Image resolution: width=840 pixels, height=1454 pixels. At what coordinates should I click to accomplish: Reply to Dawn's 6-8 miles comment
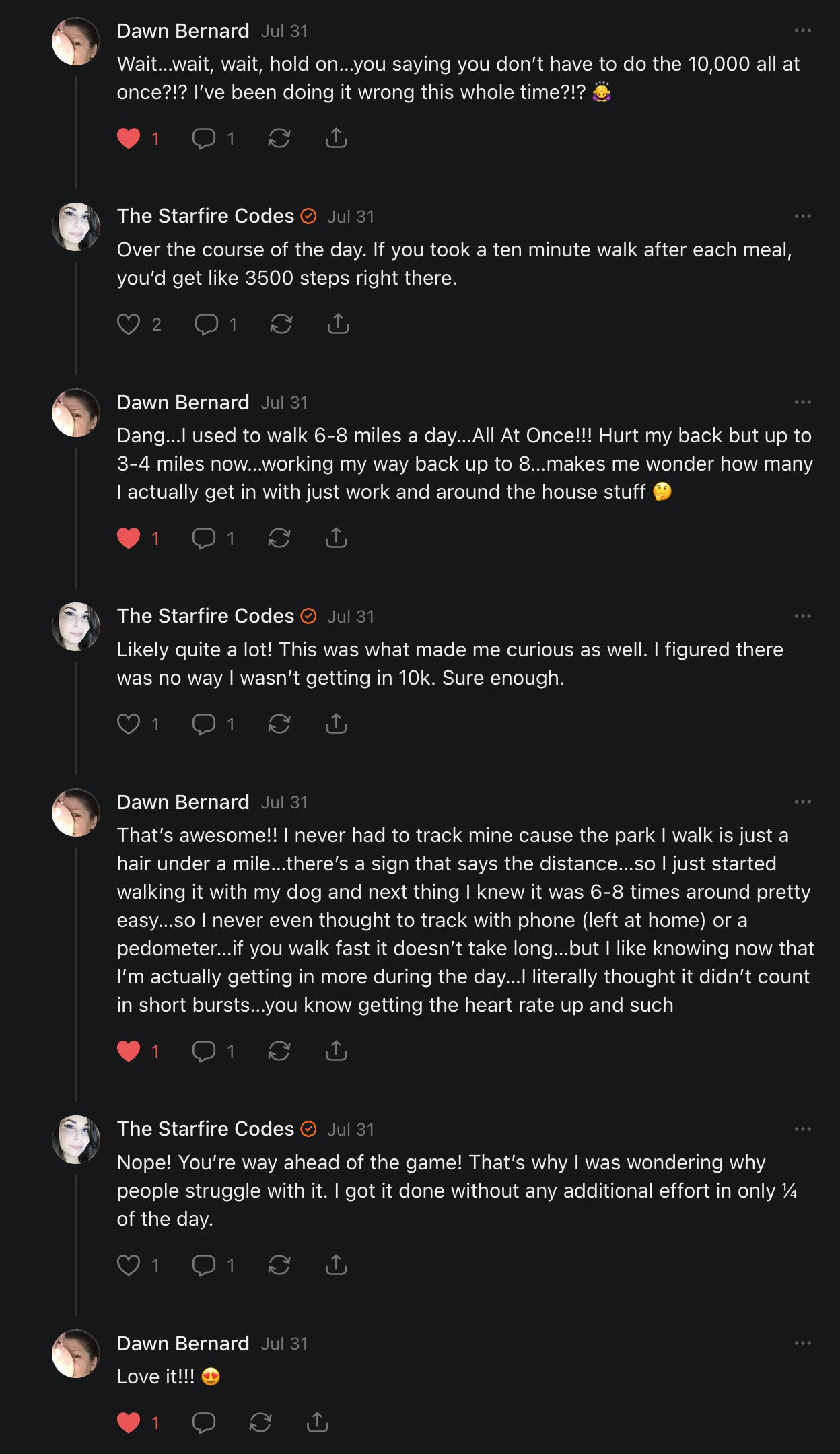(x=204, y=539)
